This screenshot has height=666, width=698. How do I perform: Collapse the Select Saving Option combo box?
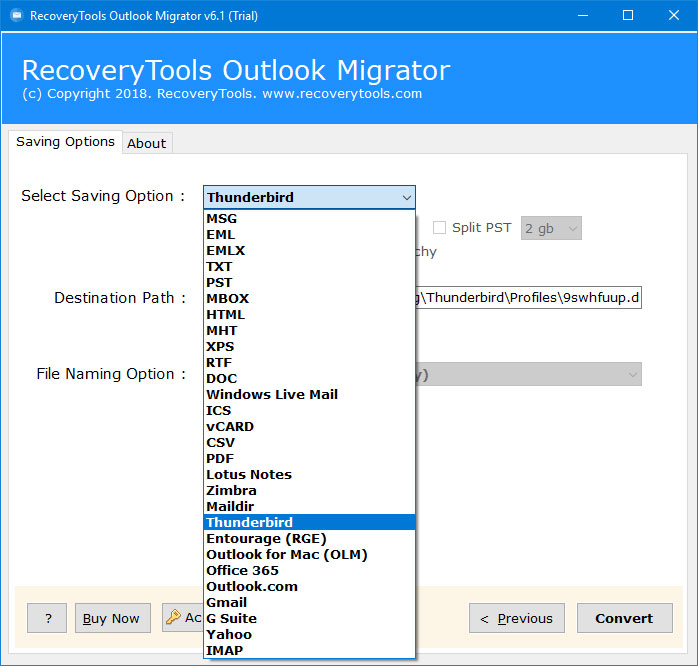(x=309, y=197)
